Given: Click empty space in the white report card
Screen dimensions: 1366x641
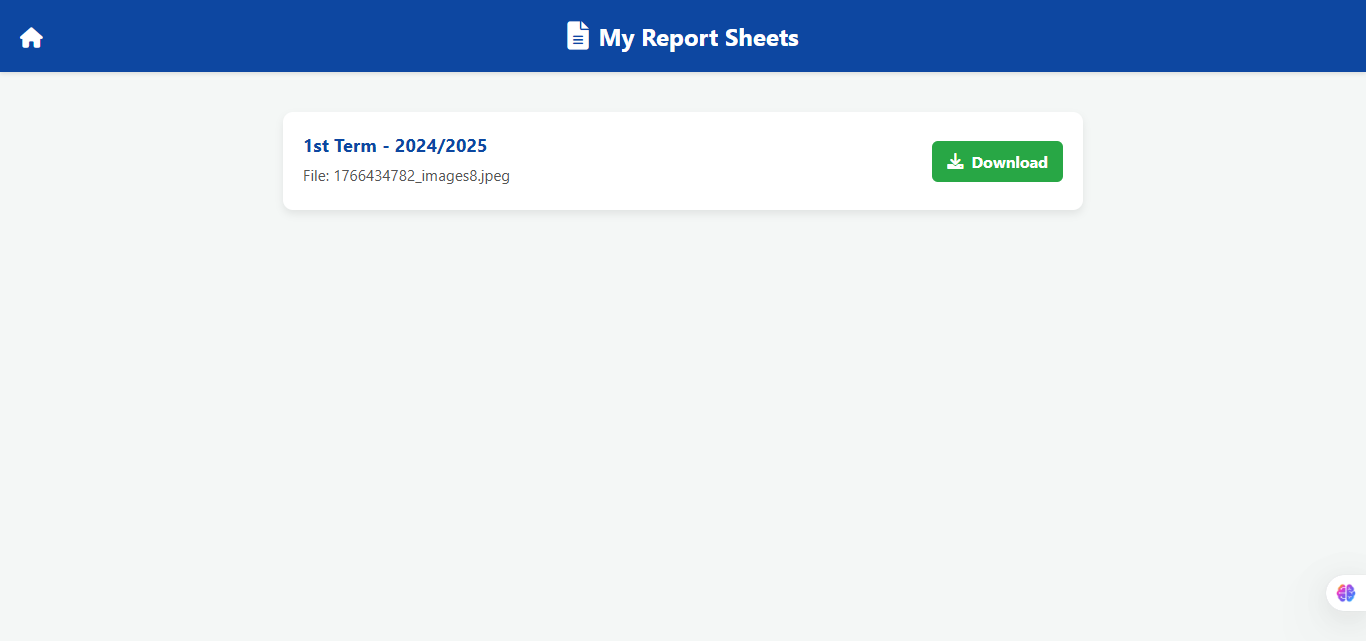Looking at the screenshot, I should pyautogui.click(x=720, y=162).
